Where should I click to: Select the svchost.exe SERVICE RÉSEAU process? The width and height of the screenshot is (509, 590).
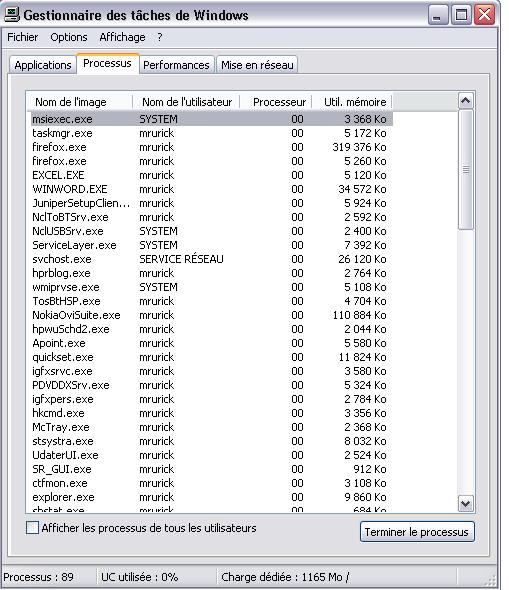pos(211,259)
